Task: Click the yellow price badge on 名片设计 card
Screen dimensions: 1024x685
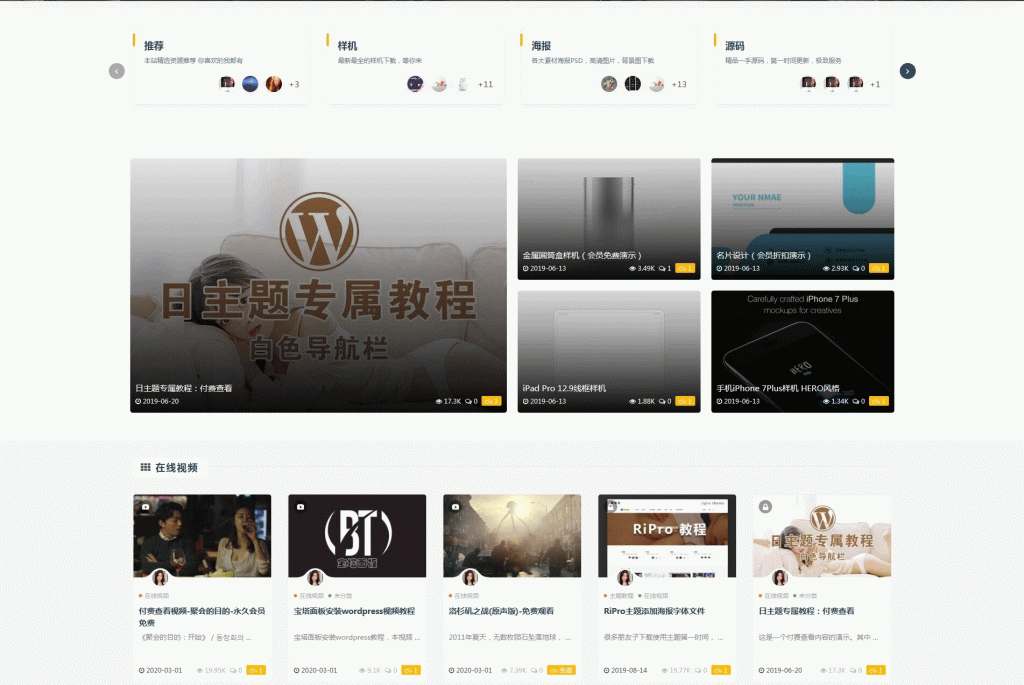Action: click(879, 268)
